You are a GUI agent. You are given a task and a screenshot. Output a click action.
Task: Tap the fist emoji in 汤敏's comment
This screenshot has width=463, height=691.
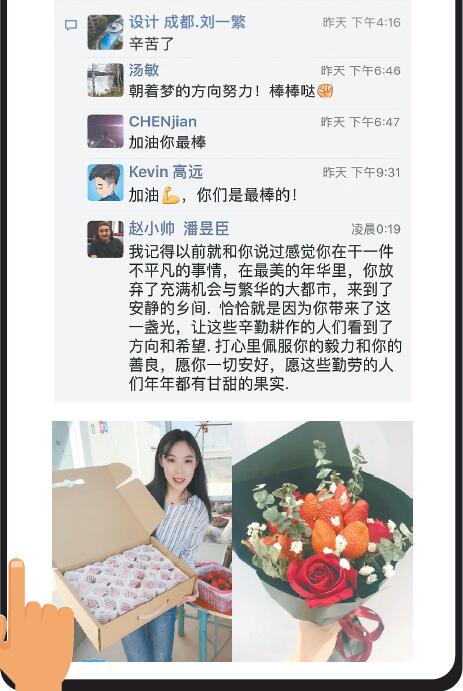coord(325,91)
